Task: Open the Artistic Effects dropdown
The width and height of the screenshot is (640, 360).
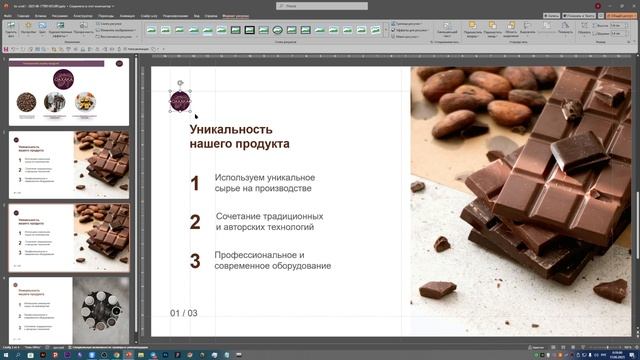Action: 60,29
